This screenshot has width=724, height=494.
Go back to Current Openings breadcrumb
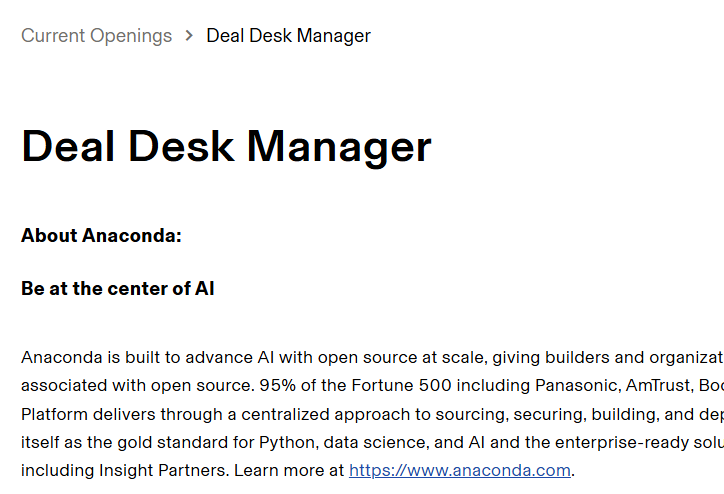coord(96,36)
